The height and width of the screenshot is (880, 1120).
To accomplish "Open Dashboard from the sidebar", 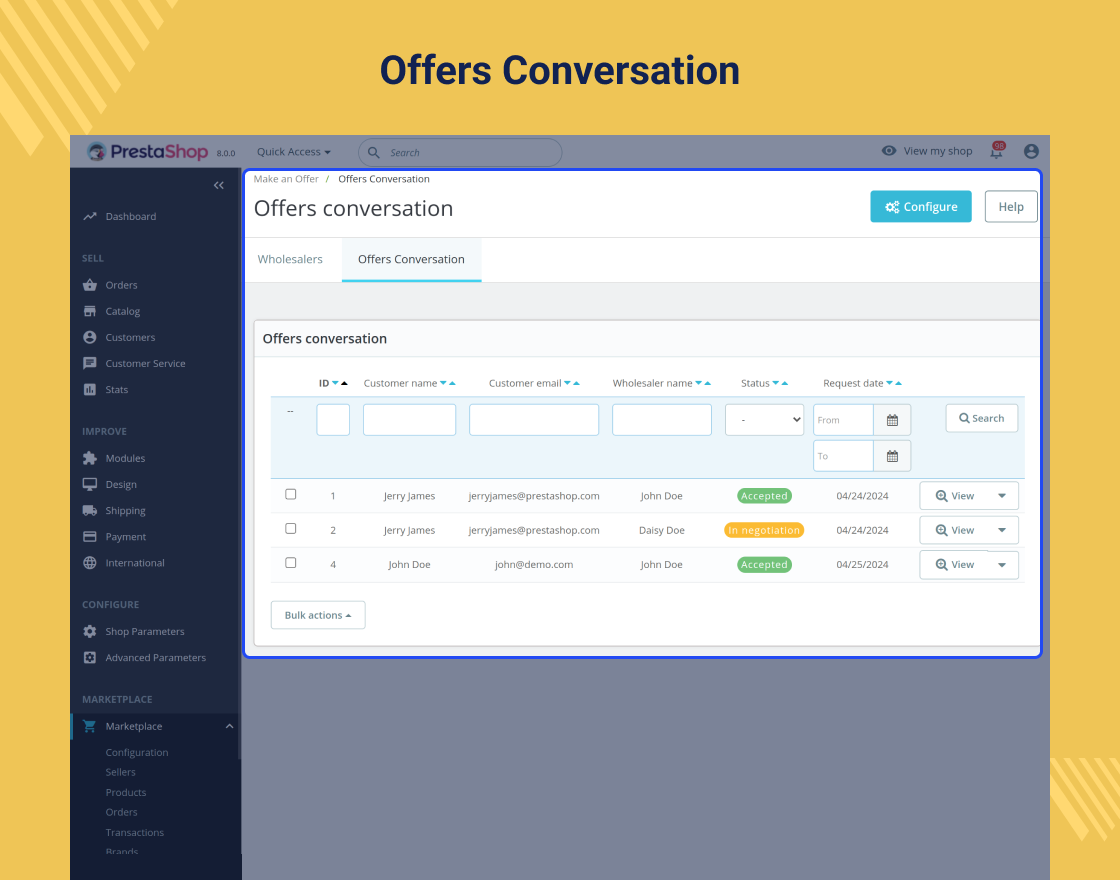I will [x=130, y=216].
